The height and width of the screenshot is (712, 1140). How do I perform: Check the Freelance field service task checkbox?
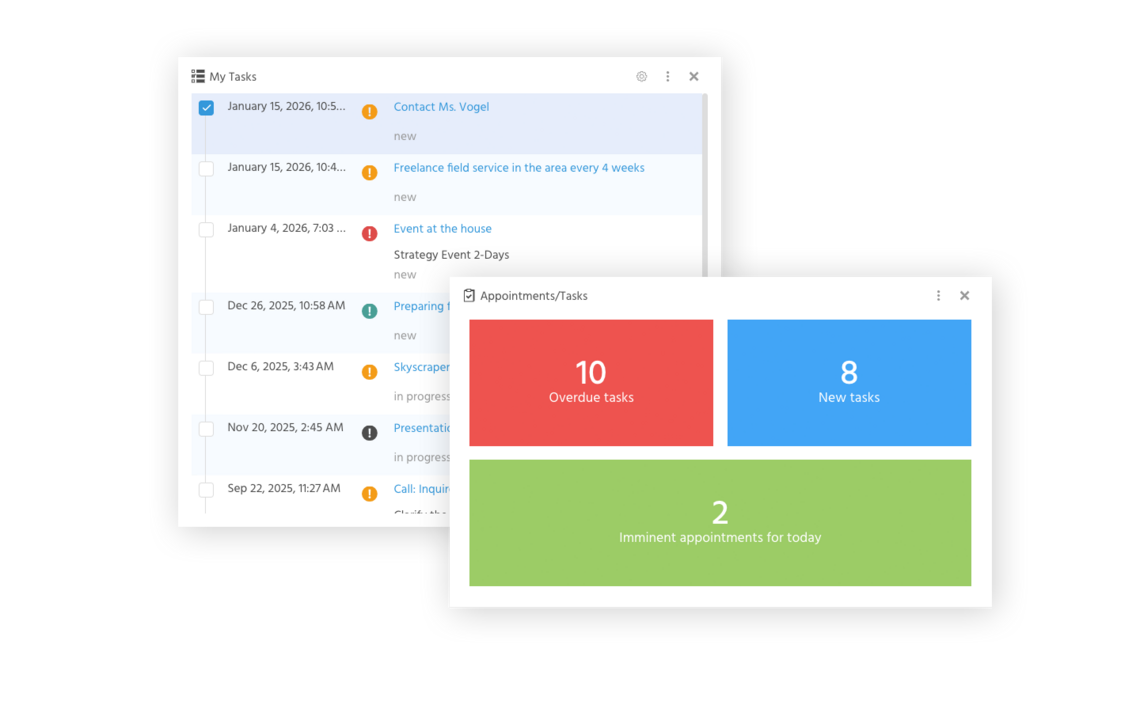[x=206, y=169]
